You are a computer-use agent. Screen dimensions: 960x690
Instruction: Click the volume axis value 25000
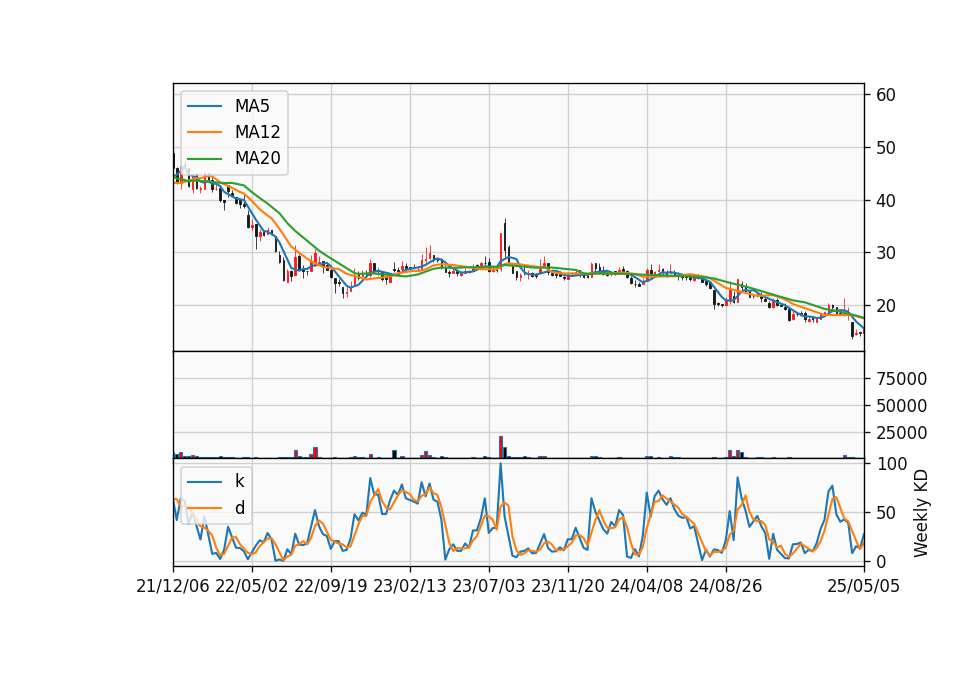click(901, 433)
